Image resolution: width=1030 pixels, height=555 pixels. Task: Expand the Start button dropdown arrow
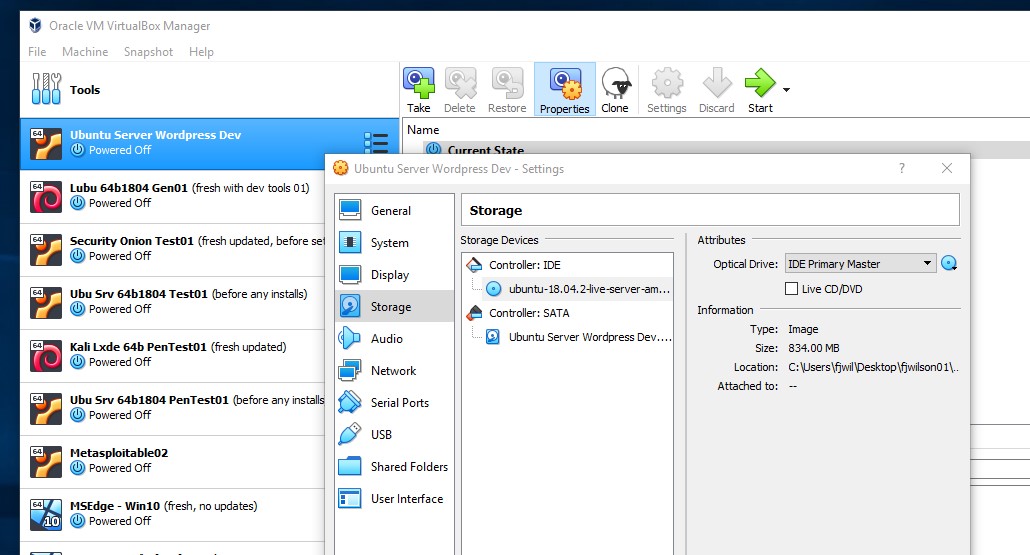(x=786, y=90)
